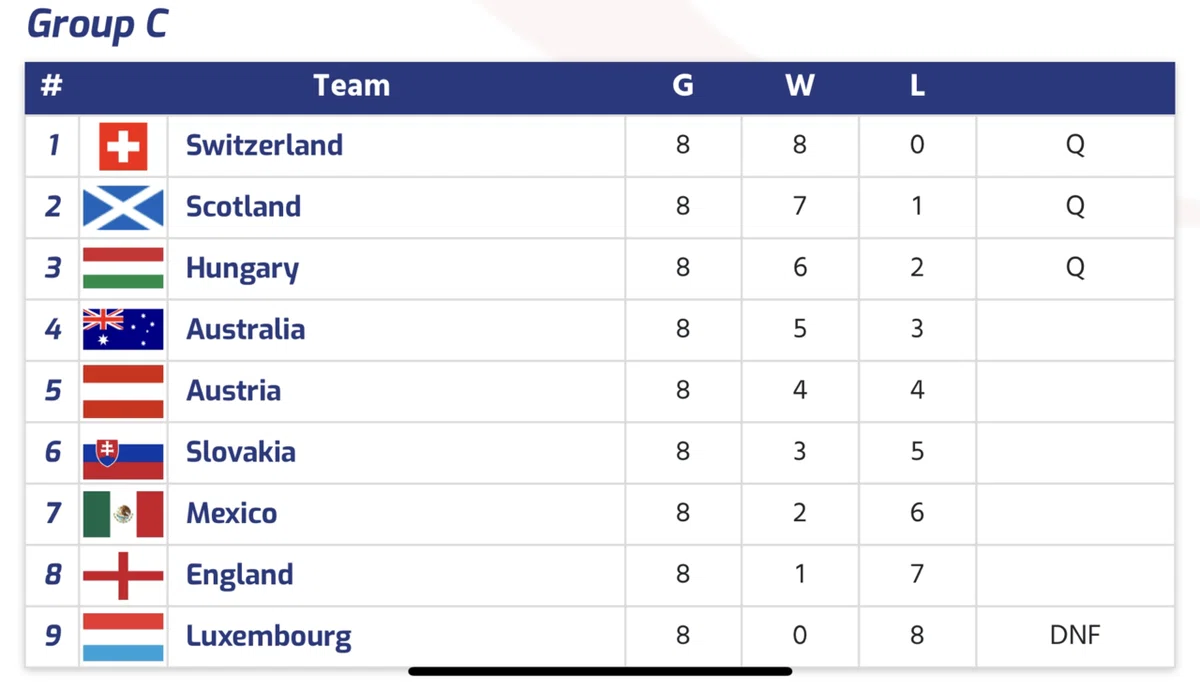Viewport: 1200px width, 690px height.
Task: Click the G games column header
Action: [682, 86]
